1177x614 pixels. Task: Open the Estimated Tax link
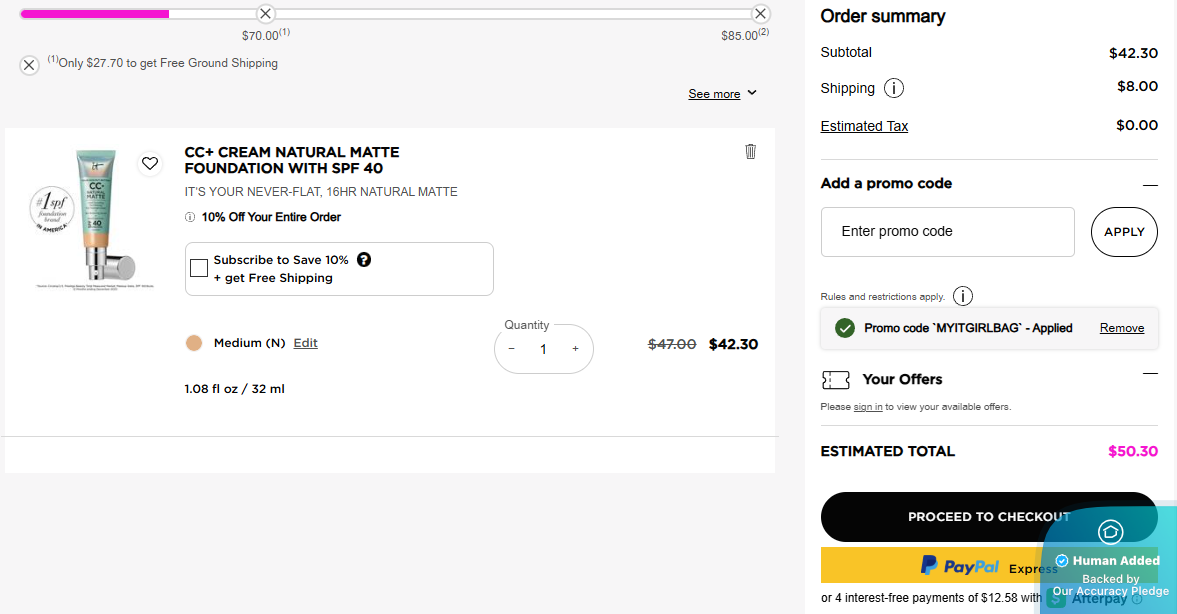[x=864, y=126]
